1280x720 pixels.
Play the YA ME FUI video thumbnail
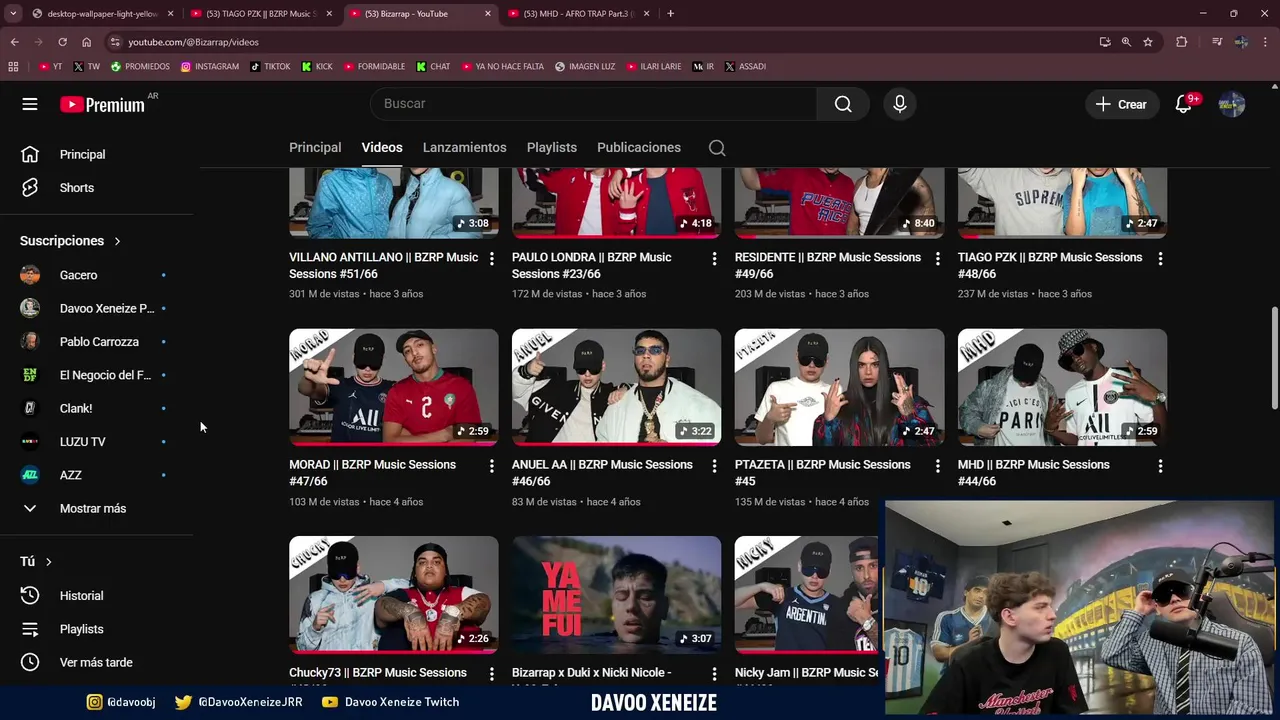pos(616,594)
